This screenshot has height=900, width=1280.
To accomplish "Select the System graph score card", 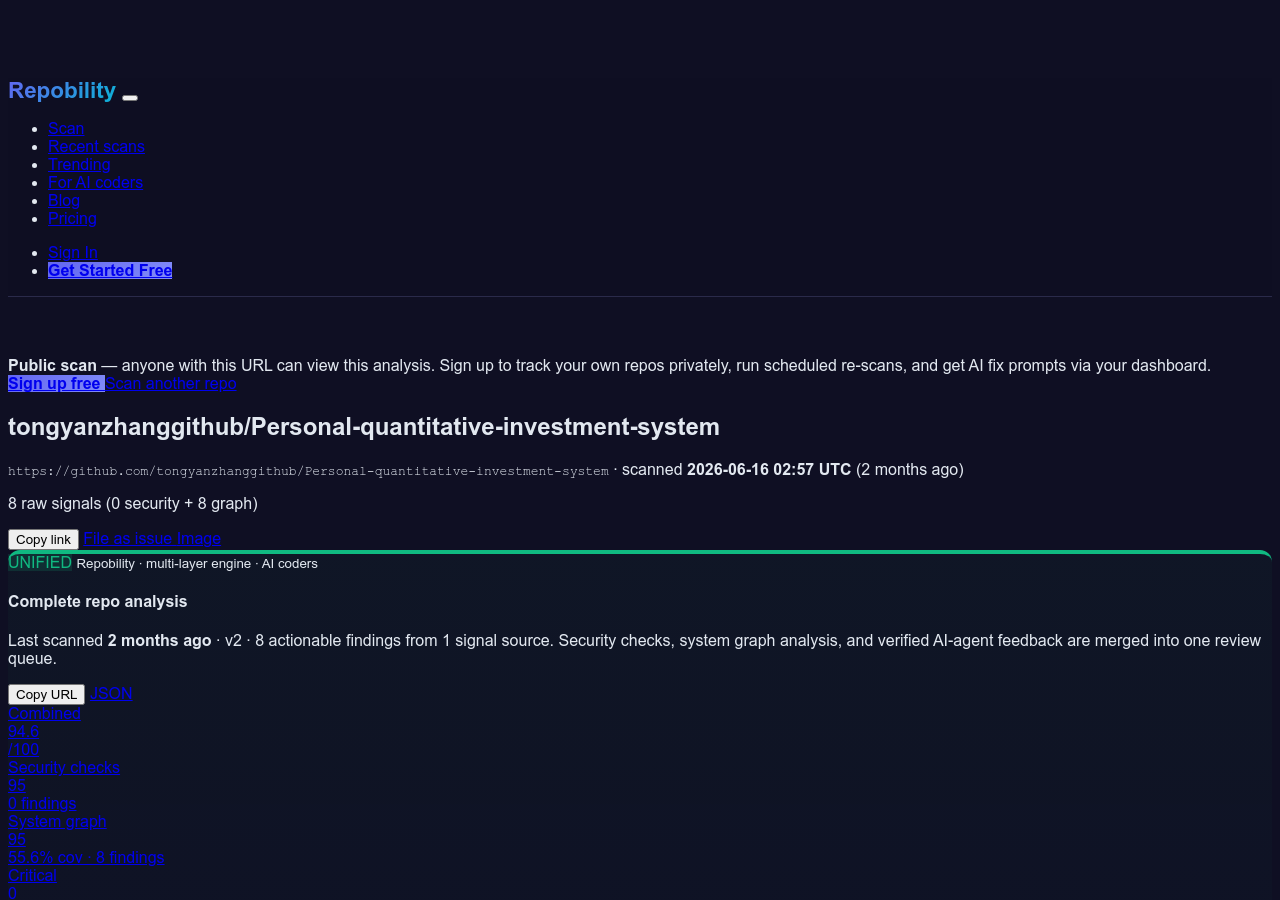I will click(x=86, y=839).
